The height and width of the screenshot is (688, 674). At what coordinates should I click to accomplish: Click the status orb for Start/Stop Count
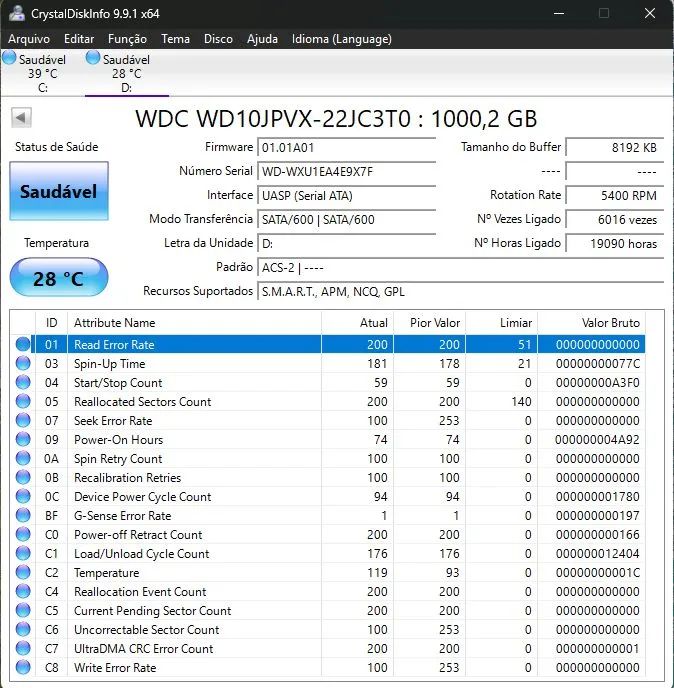[23, 382]
